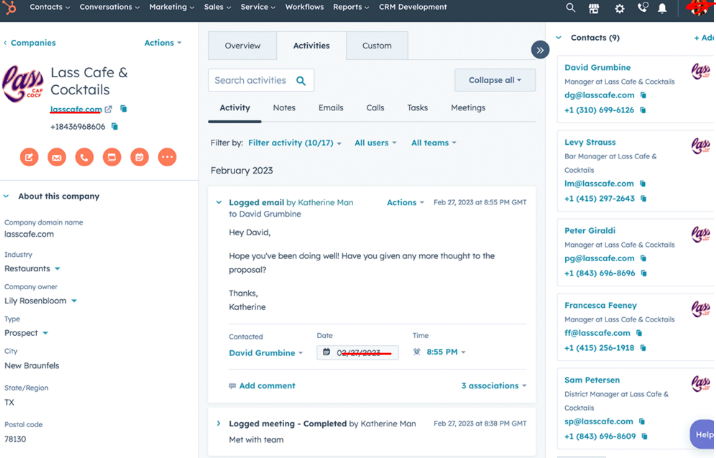Click the Add comment link
Image resolution: width=716 pixels, height=458 pixels.
click(x=266, y=385)
